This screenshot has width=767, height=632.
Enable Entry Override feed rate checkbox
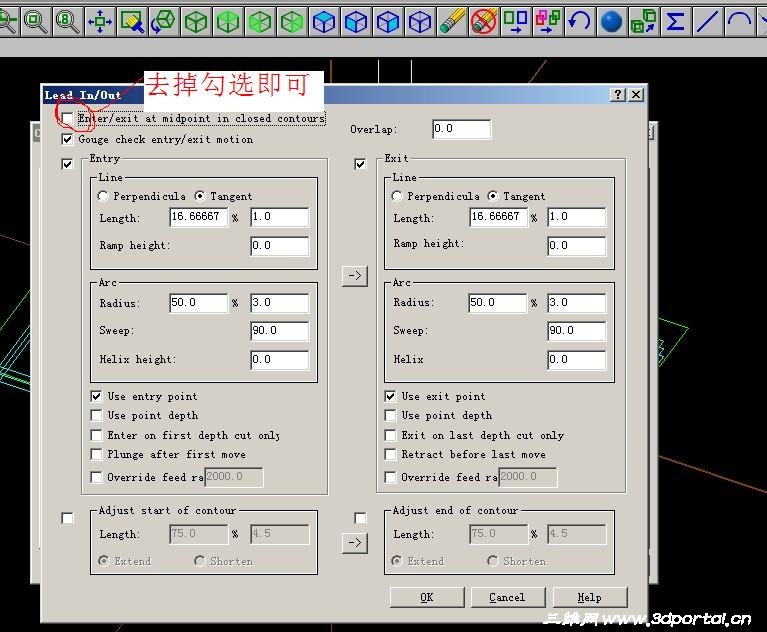click(x=97, y=477)
